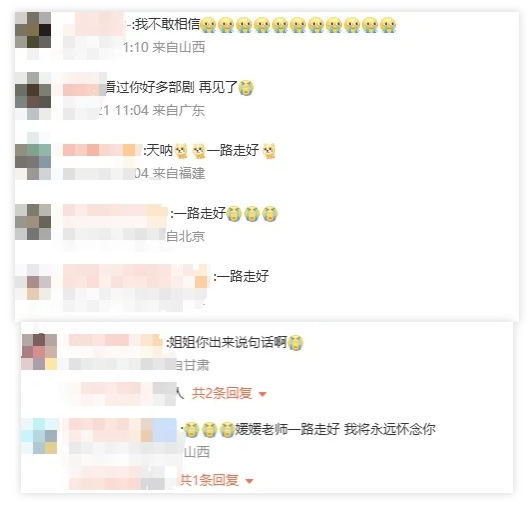This screenshot has width=531, height=510.
Task: Click first crying emoji after 我不敢相信
Action: pyautogui.click(x=208, y=25)
